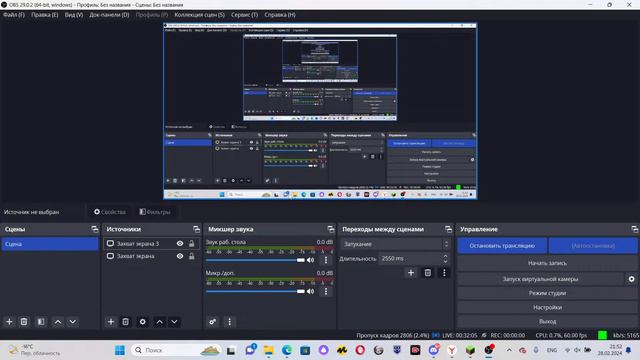
Task: Open Справка menu
Action: pyautogui.click(x=280, y=15)
